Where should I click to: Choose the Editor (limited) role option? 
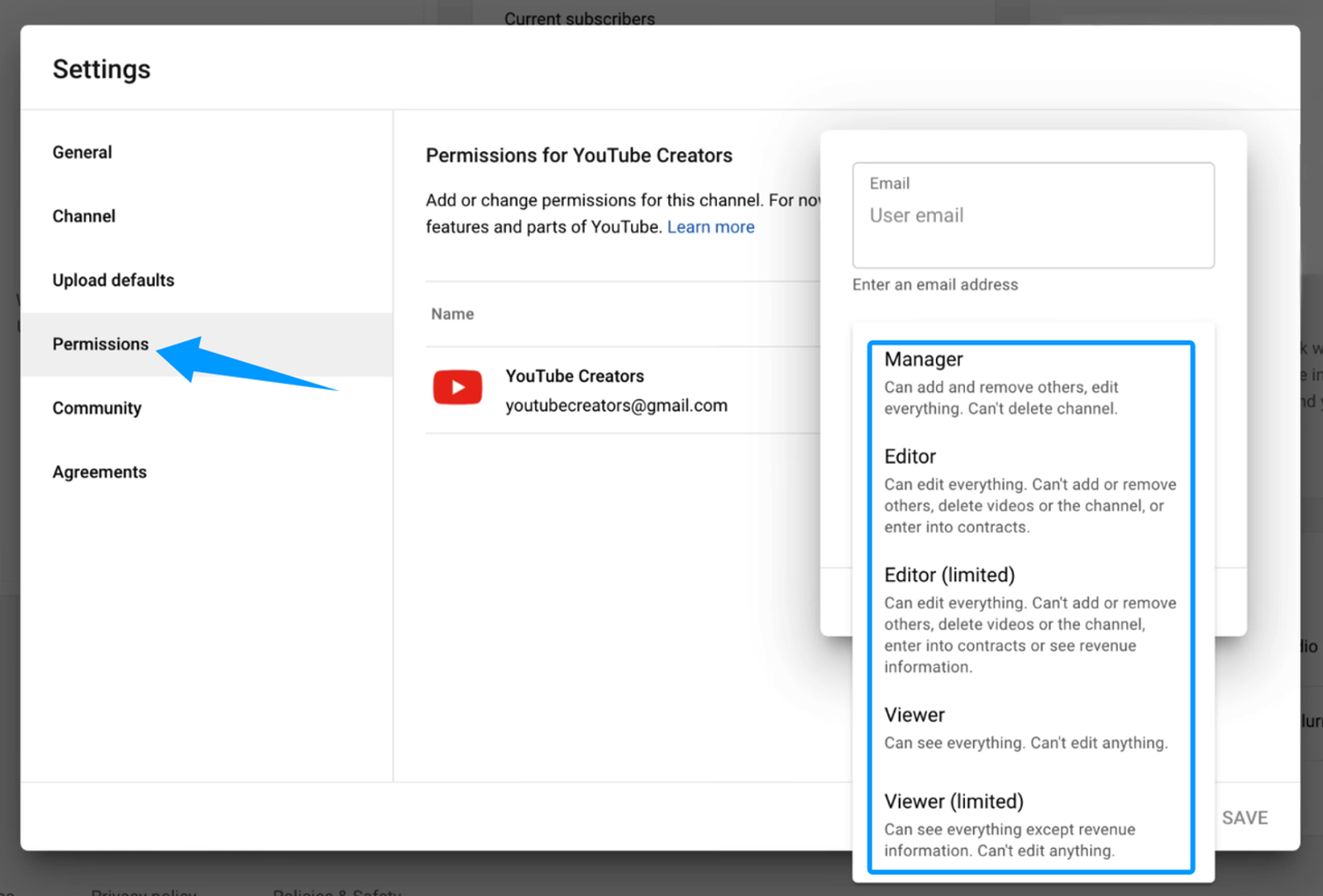tap(1030, 620)
